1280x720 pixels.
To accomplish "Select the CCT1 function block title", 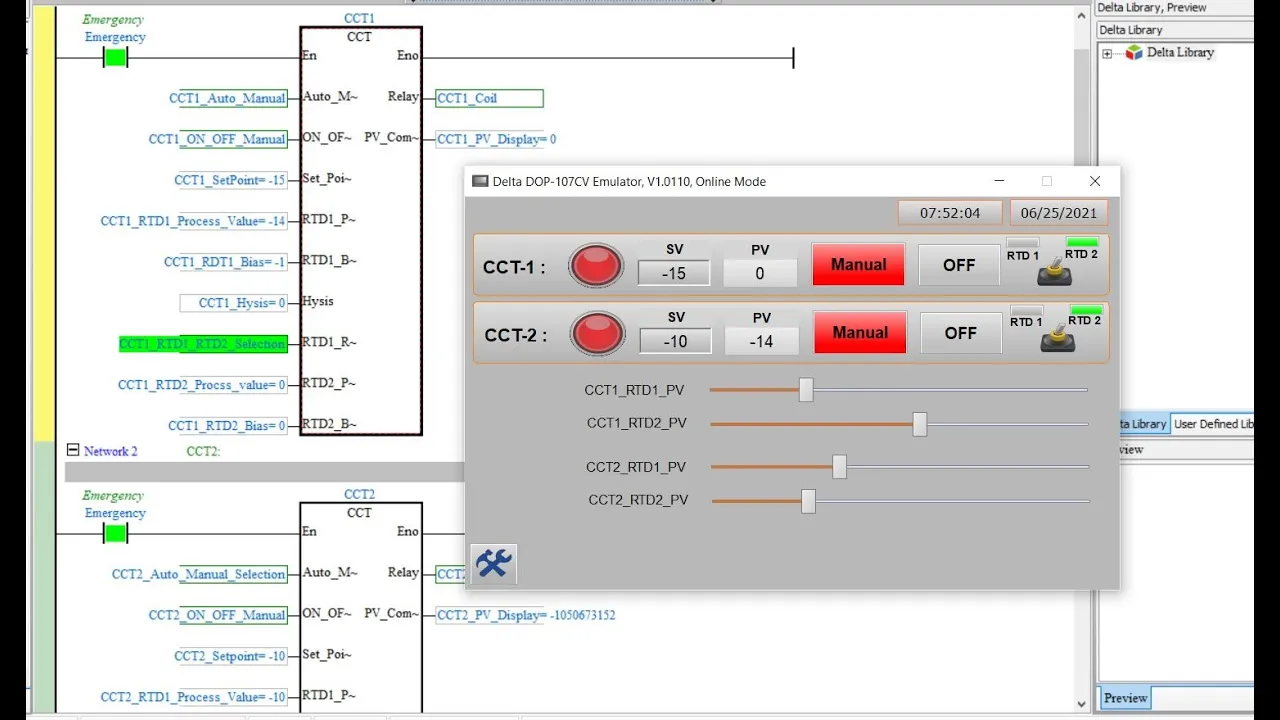I will click(359, 18).
